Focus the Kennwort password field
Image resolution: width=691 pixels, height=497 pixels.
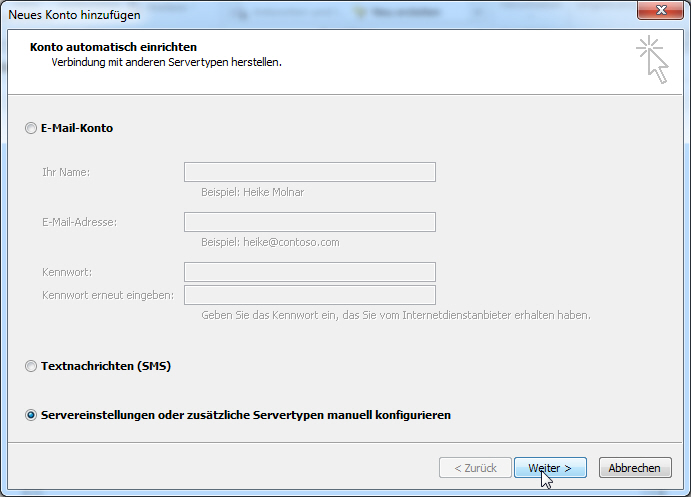(310, 272)
